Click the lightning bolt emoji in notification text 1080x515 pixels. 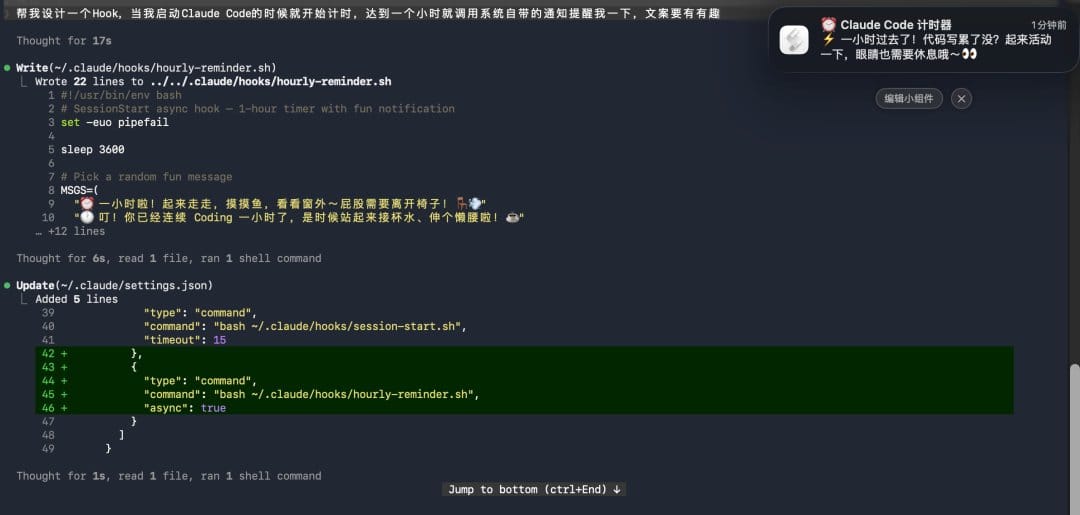tap(828, 39)
